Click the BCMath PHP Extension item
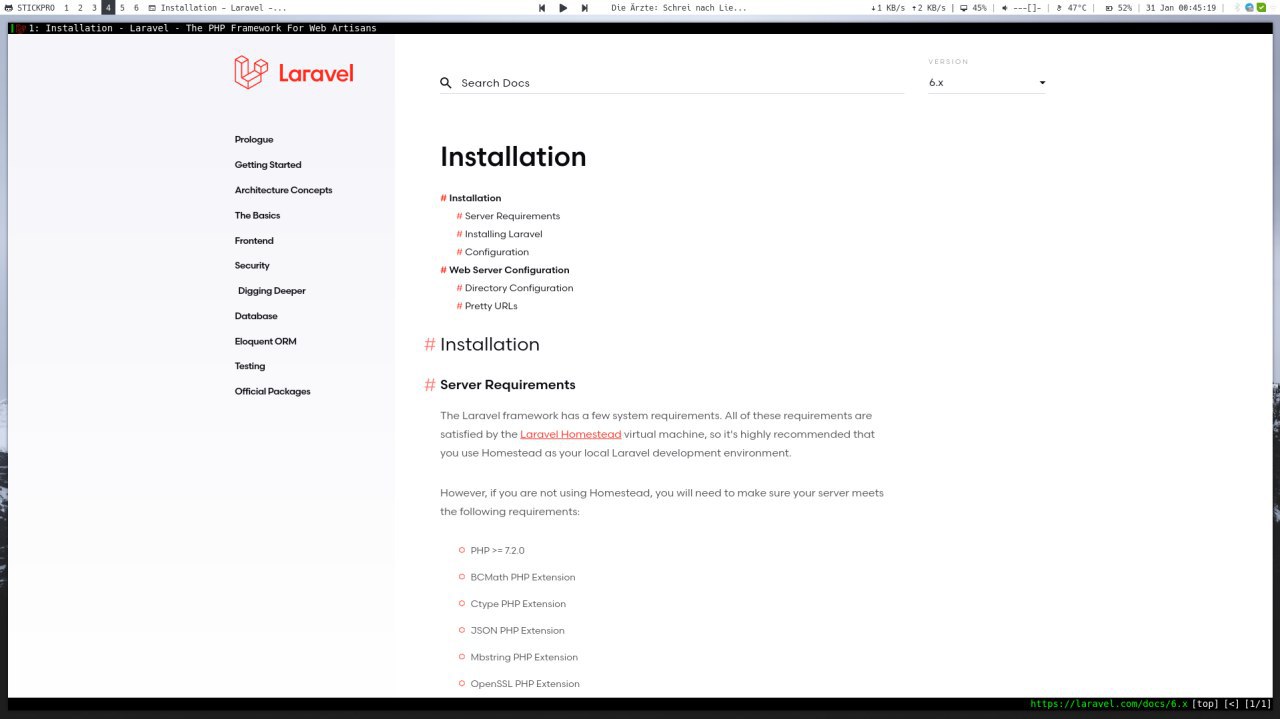This screenshot has width=1280, height=719. tap(523, 577)
